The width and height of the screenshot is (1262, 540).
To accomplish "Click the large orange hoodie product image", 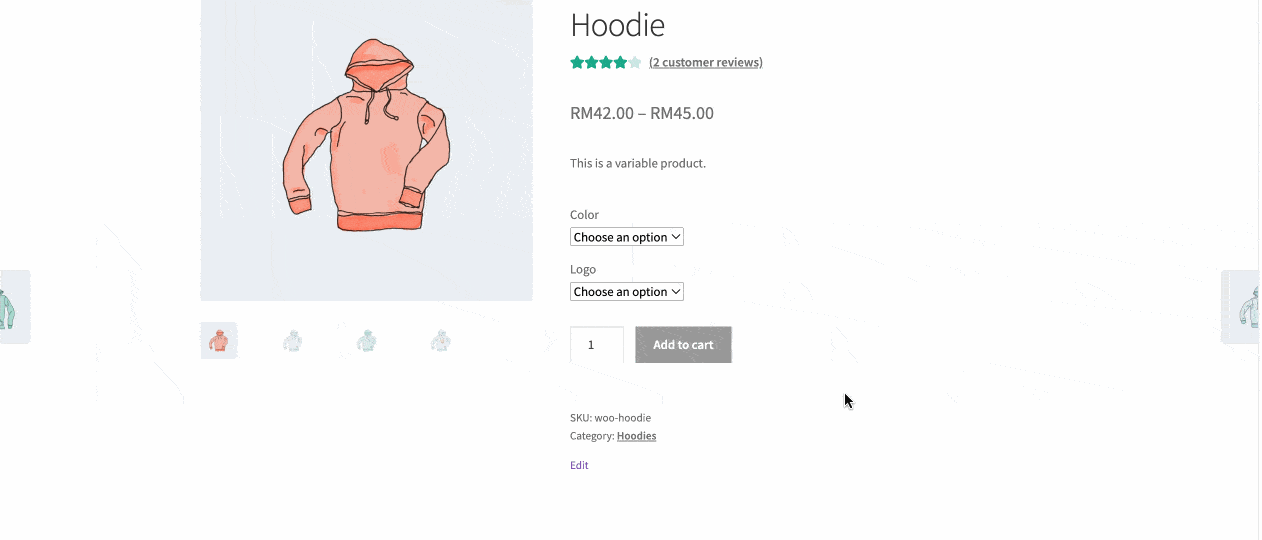I will tap(366, 140).
